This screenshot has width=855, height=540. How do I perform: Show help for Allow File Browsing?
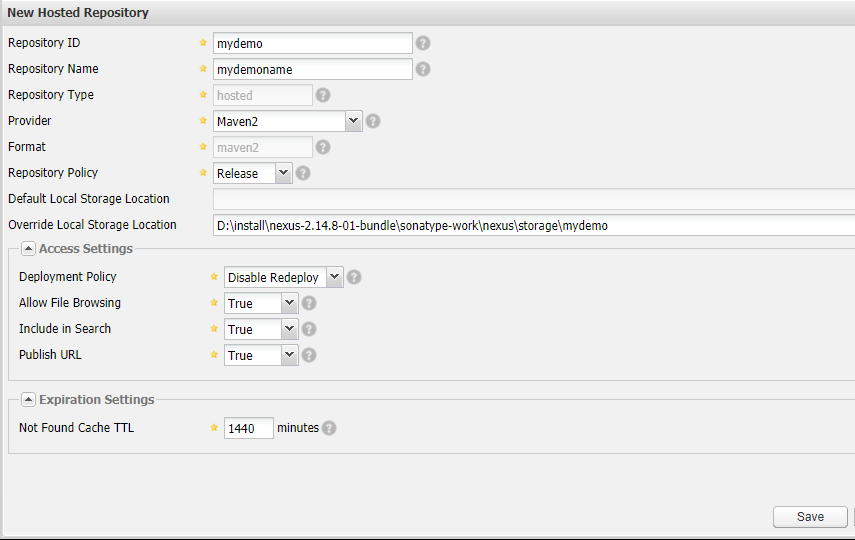309,303
